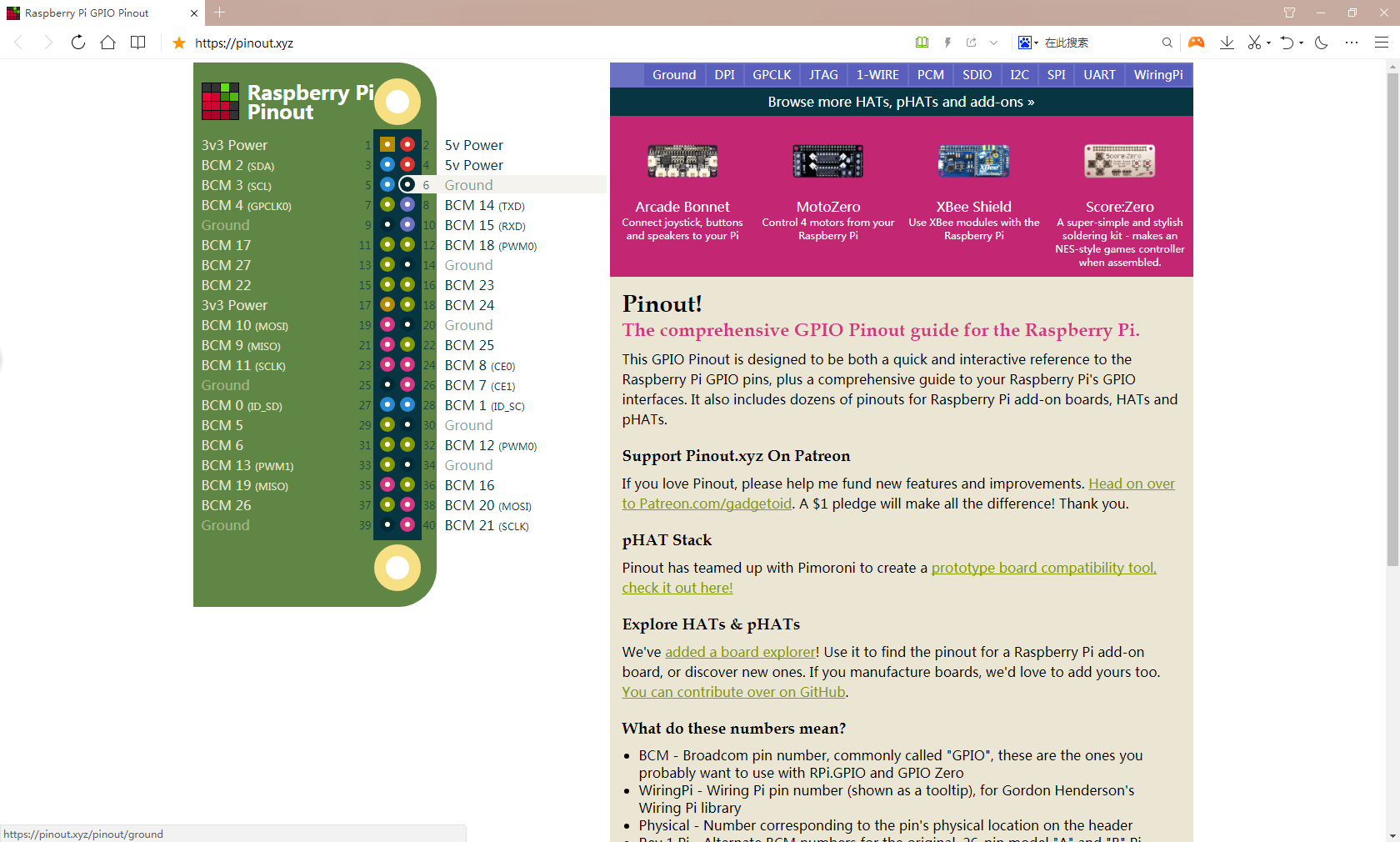Close the Raspberry Pi GPIO Pinout tab
1400x842 pixels.
coord(194,13)
